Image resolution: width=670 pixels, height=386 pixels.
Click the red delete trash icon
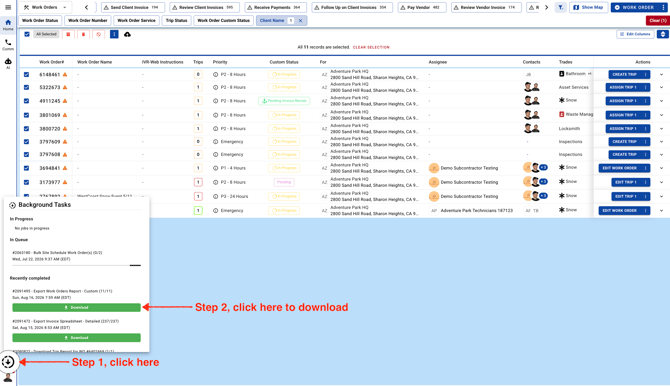point(83,34)
